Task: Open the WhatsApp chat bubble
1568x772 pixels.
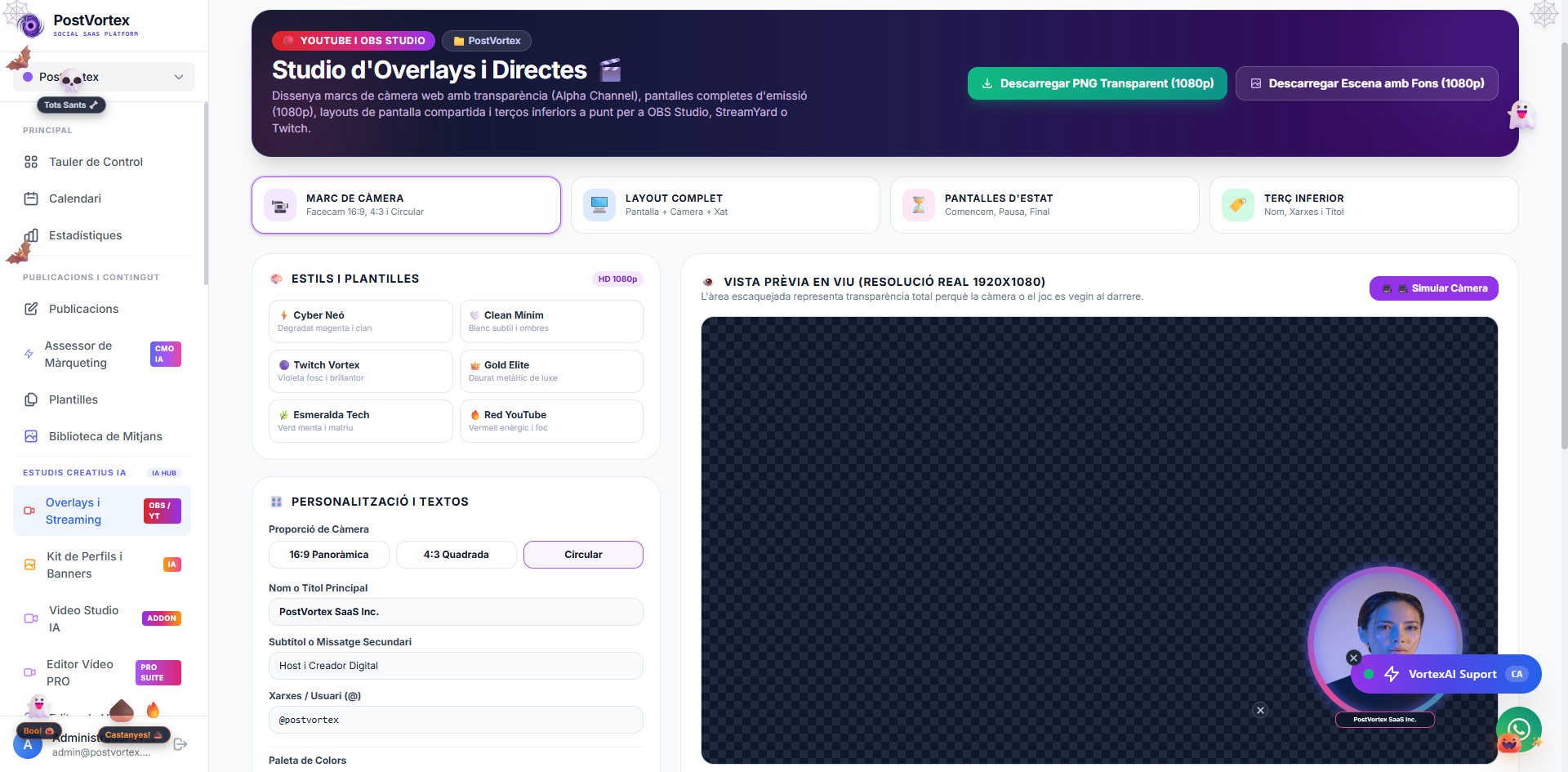Action: 1518,729
